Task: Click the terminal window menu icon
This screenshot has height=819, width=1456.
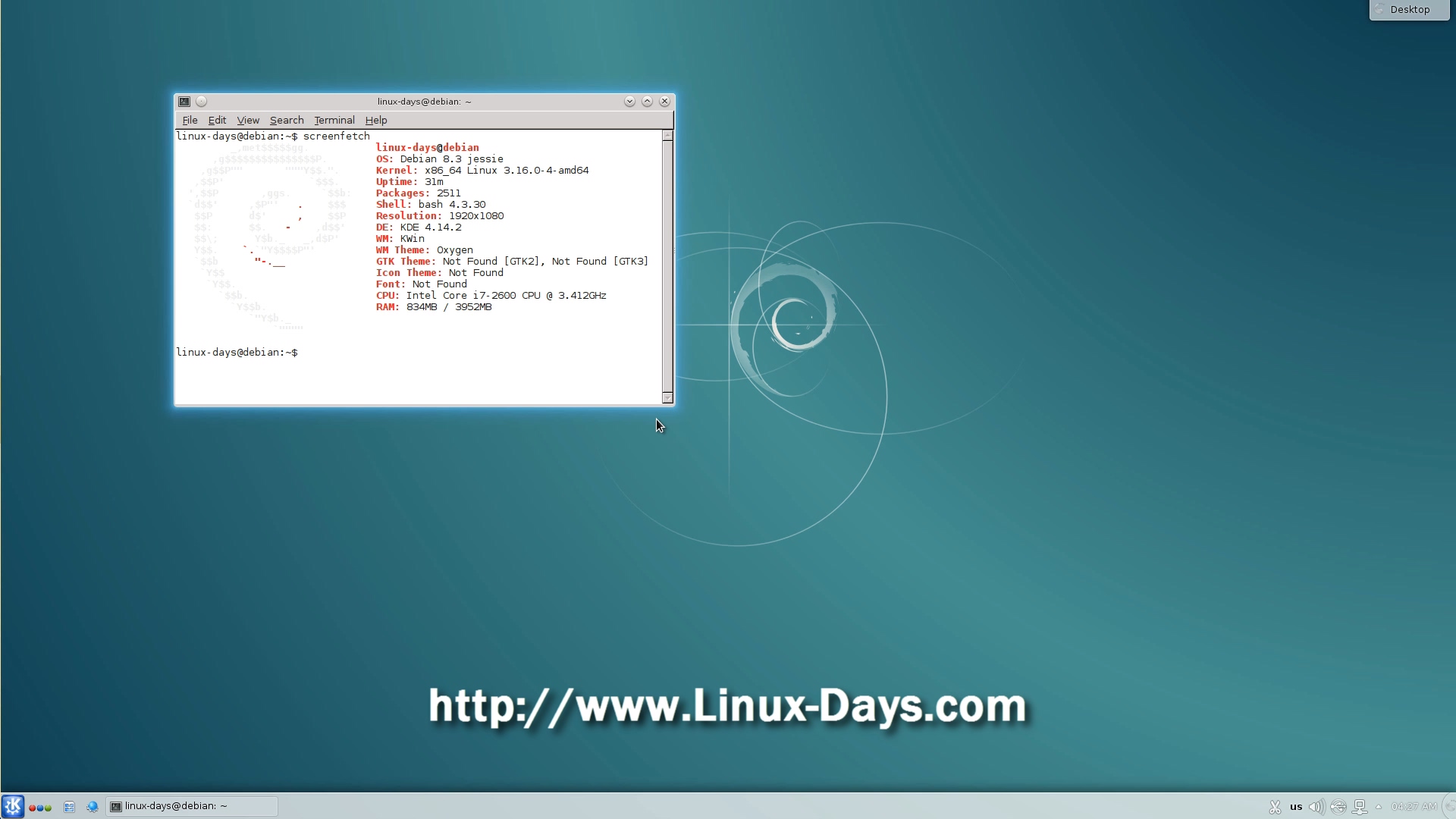Action: point(184,102)
